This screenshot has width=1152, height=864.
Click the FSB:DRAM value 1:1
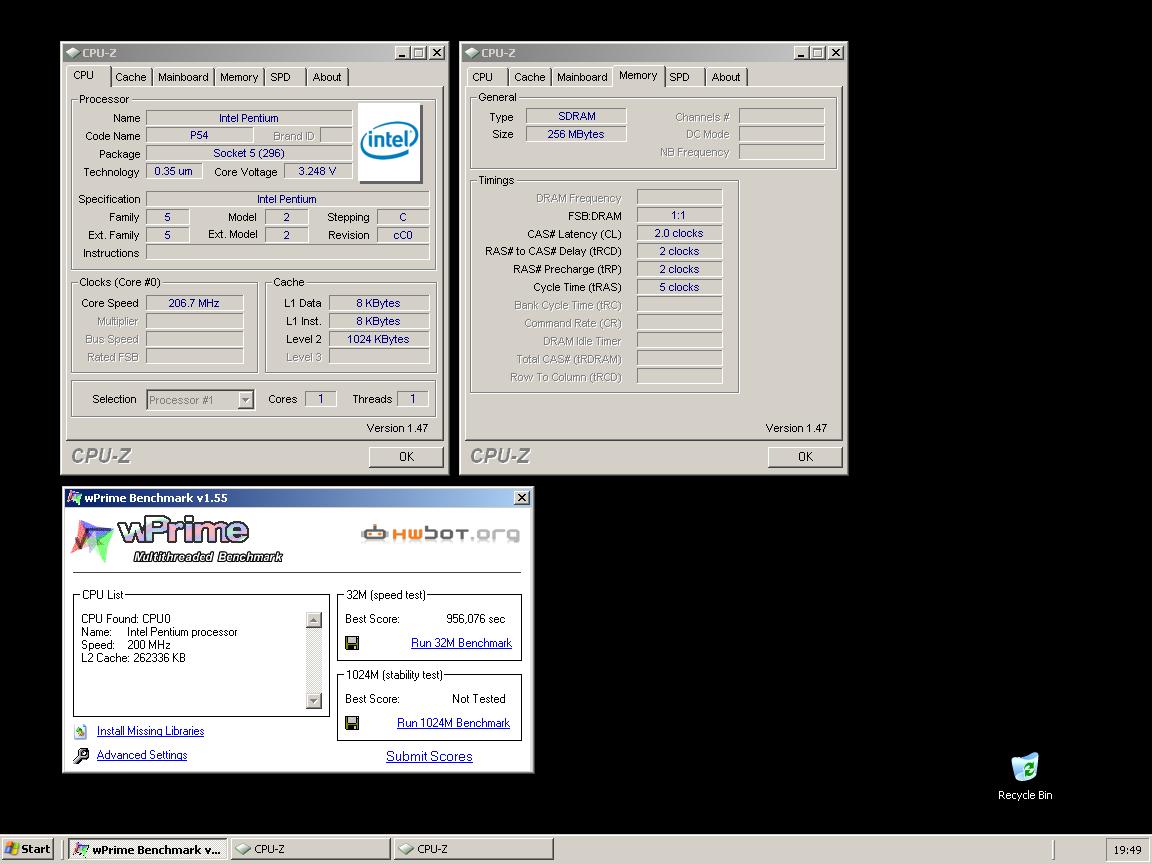pos(679,215)
